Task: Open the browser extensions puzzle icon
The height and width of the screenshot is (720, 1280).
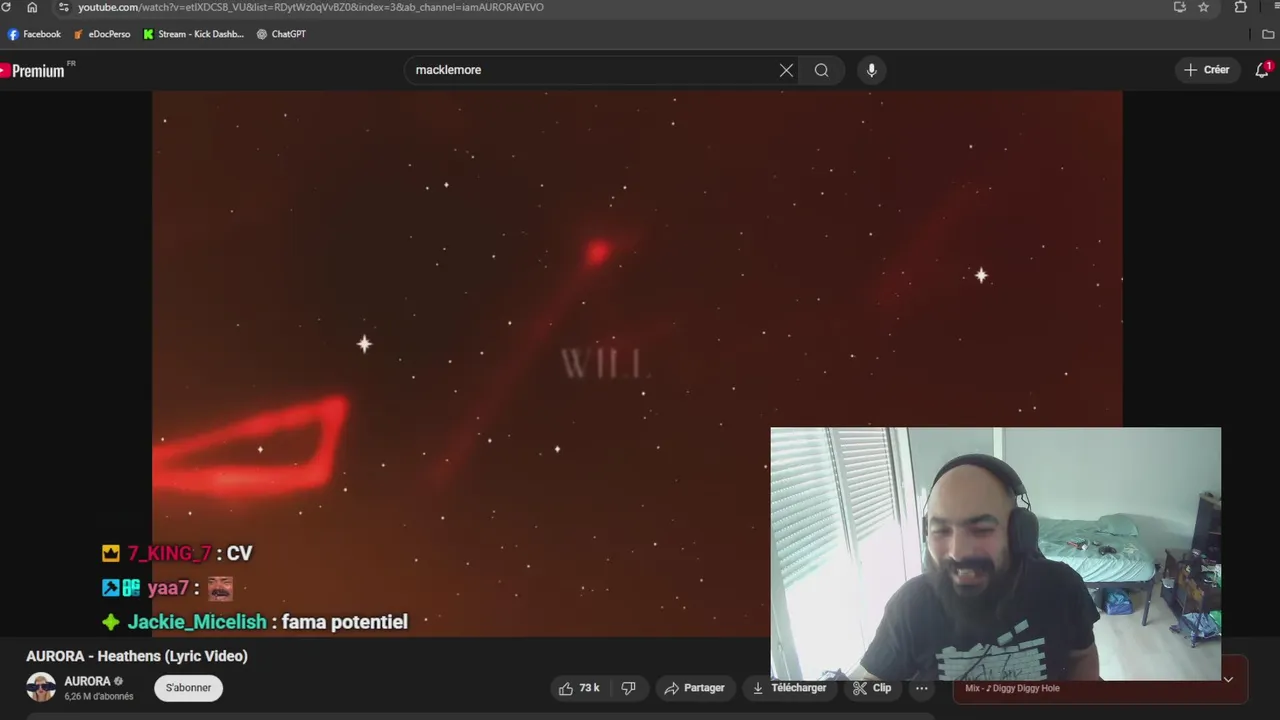Action: [1241, 7]
